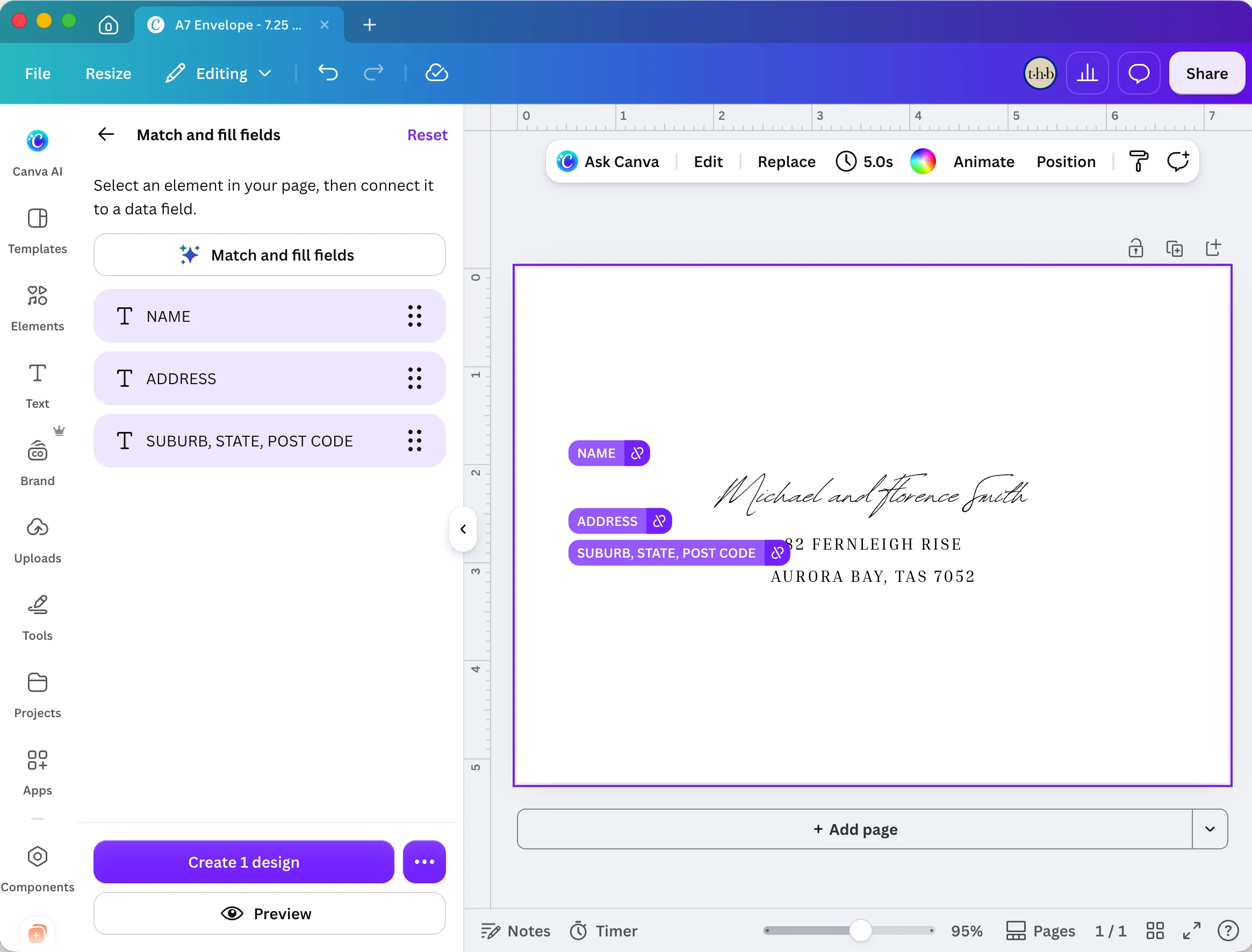This screenshot has height=952, width=1252.
Task: Add a comment with the bubble plus icon
Action: tap(1178, 162)
